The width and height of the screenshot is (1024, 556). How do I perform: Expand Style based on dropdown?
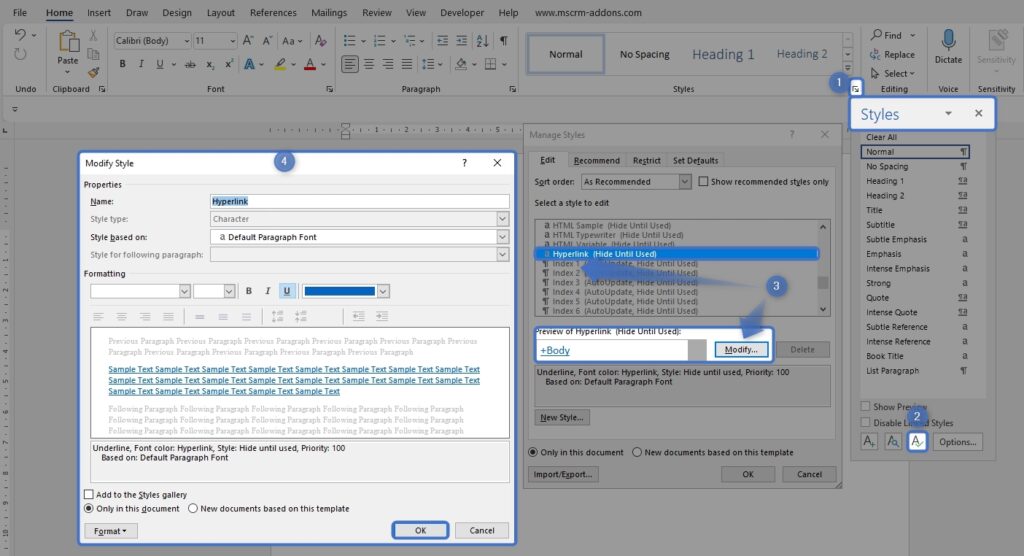[502, 237]
